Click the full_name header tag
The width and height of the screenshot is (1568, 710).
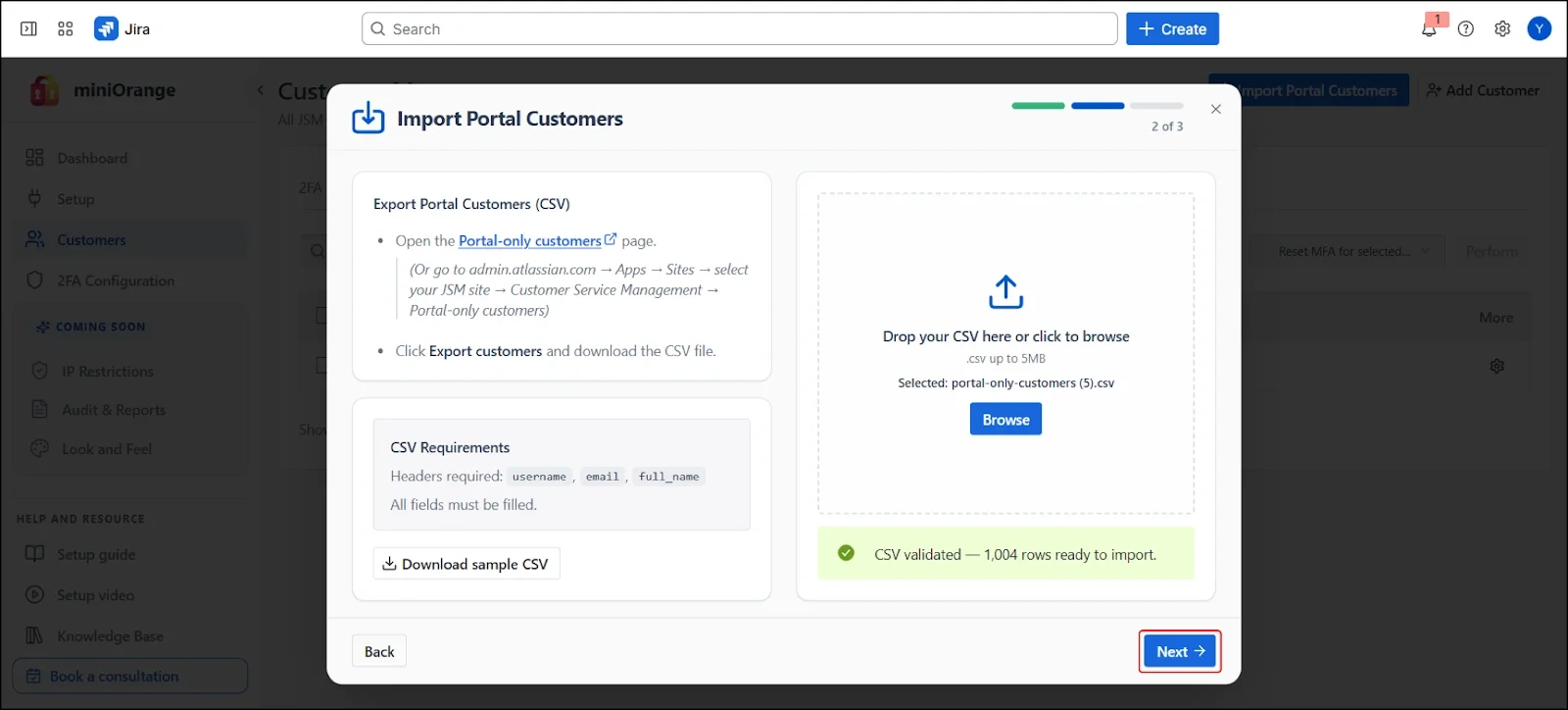669,477
